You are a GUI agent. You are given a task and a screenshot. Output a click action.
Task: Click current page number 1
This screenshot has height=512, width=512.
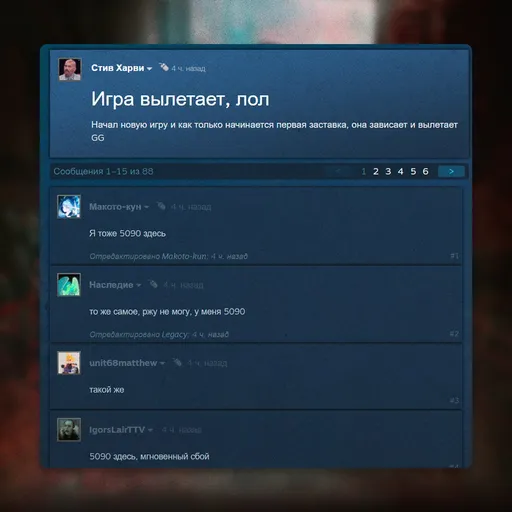[x=364, y=171]
